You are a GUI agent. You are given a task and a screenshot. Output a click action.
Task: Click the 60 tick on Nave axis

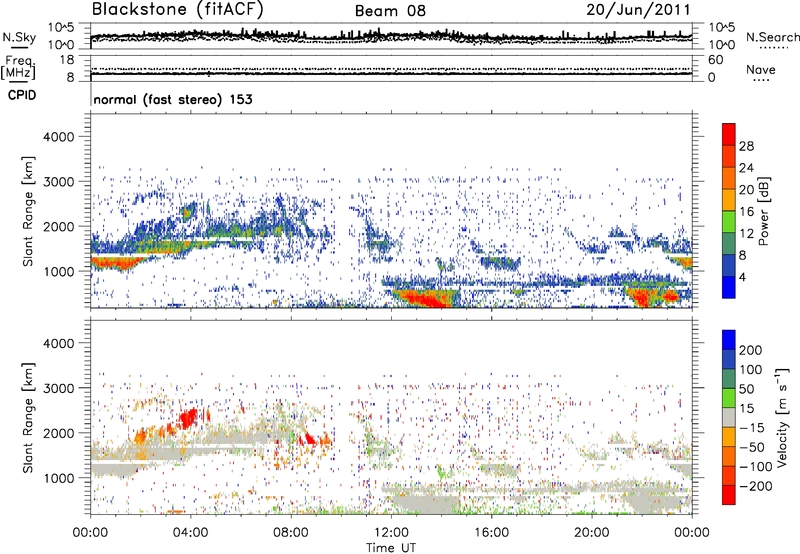tap(715, 60)
